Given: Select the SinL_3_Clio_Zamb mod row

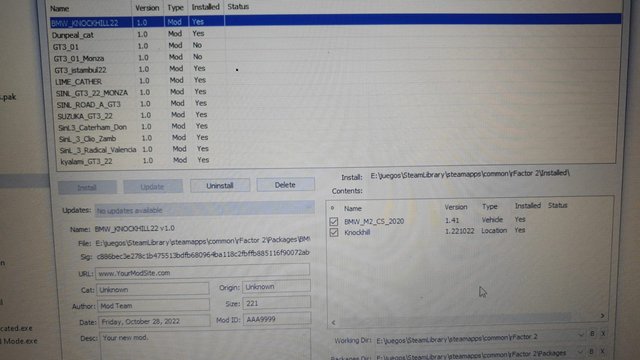Looking at the screenshot, I should pos(336,138).
